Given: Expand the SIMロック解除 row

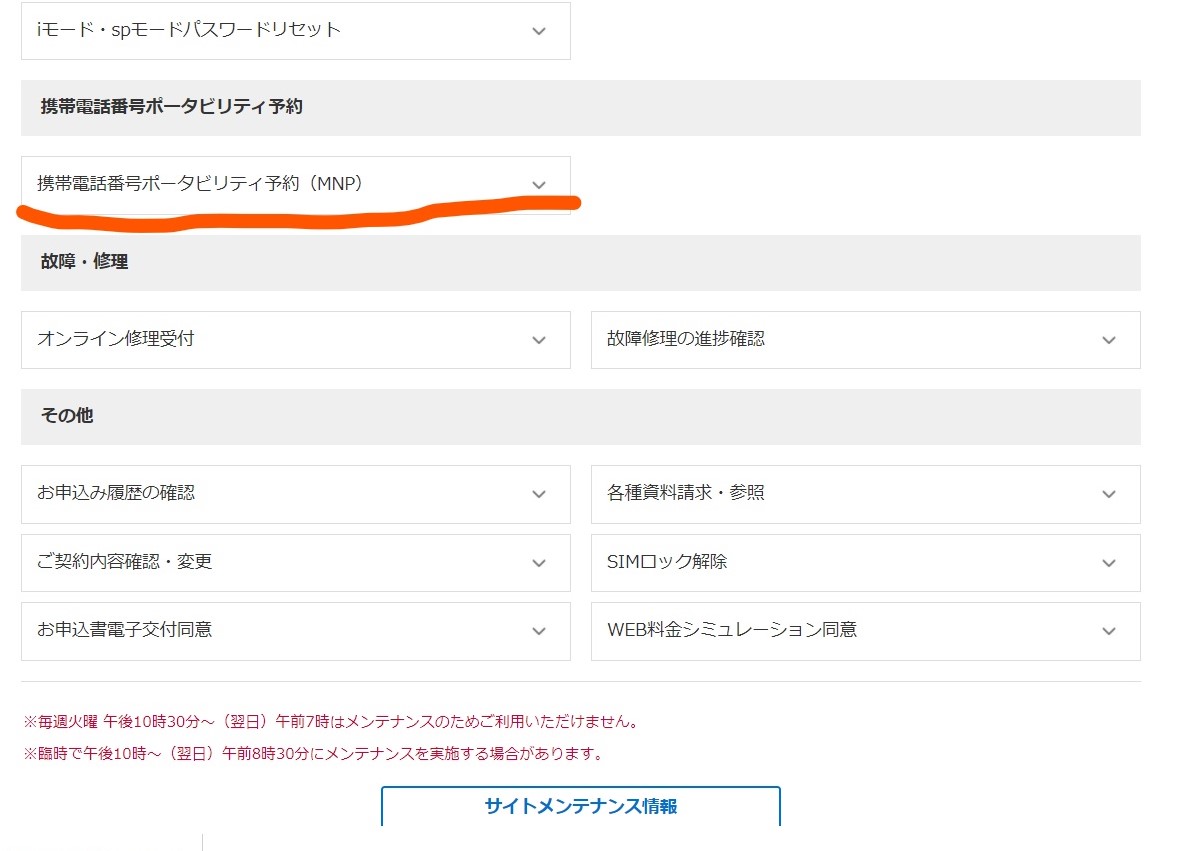Looking at the screenshot, I should tap(865, 563).
